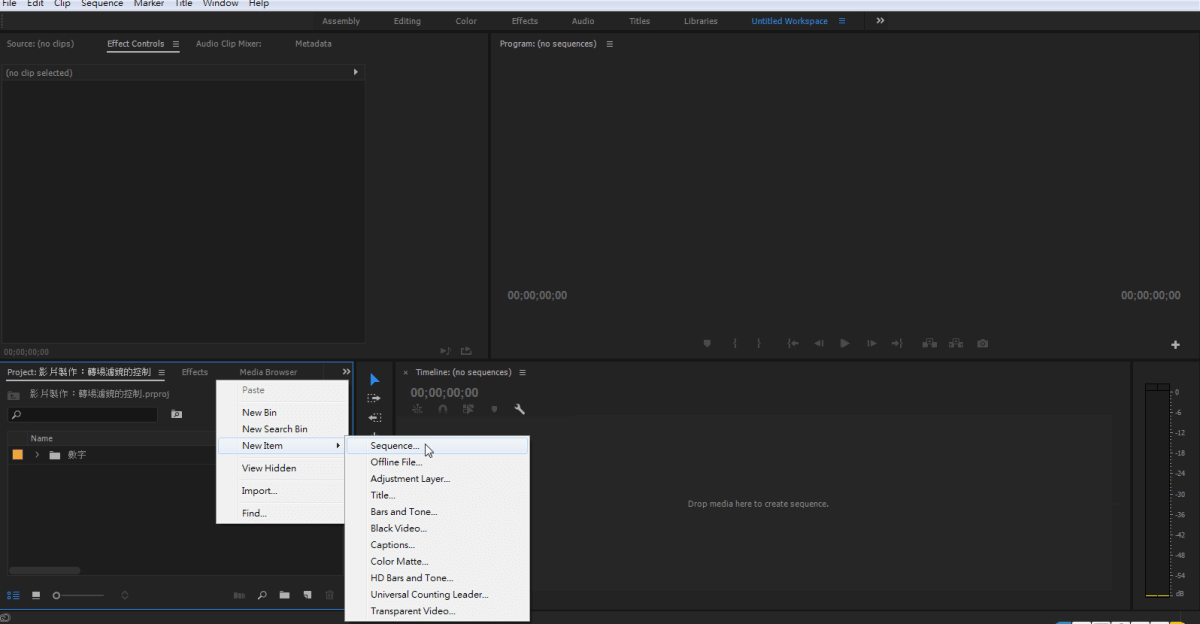This screenshot has width=1200, height=624.
Task: Click the New Item icon at Project panel bottom
Action: coord(308,595)
